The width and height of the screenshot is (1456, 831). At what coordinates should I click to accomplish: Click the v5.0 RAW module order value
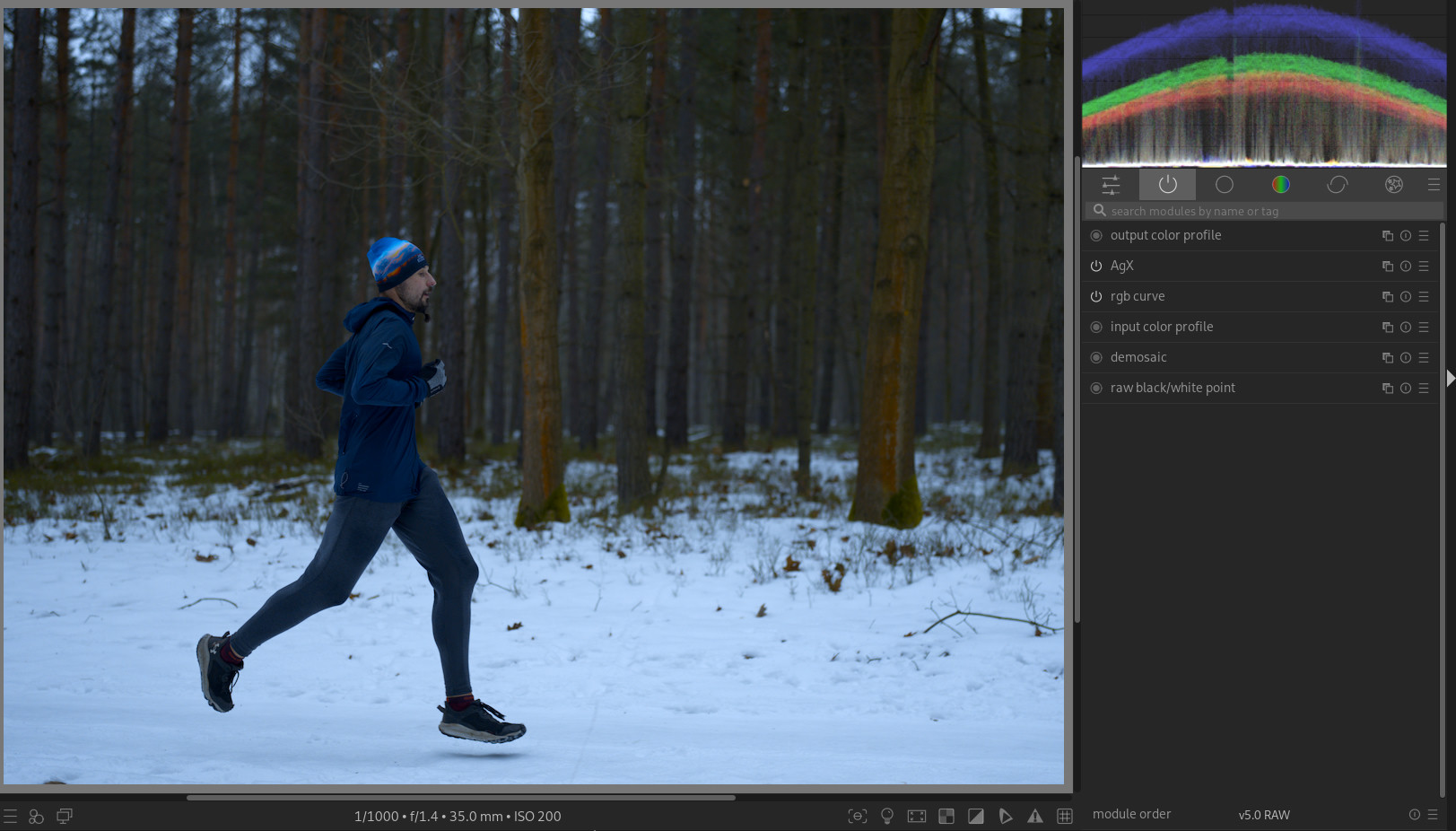click(x=1264, y=815)
